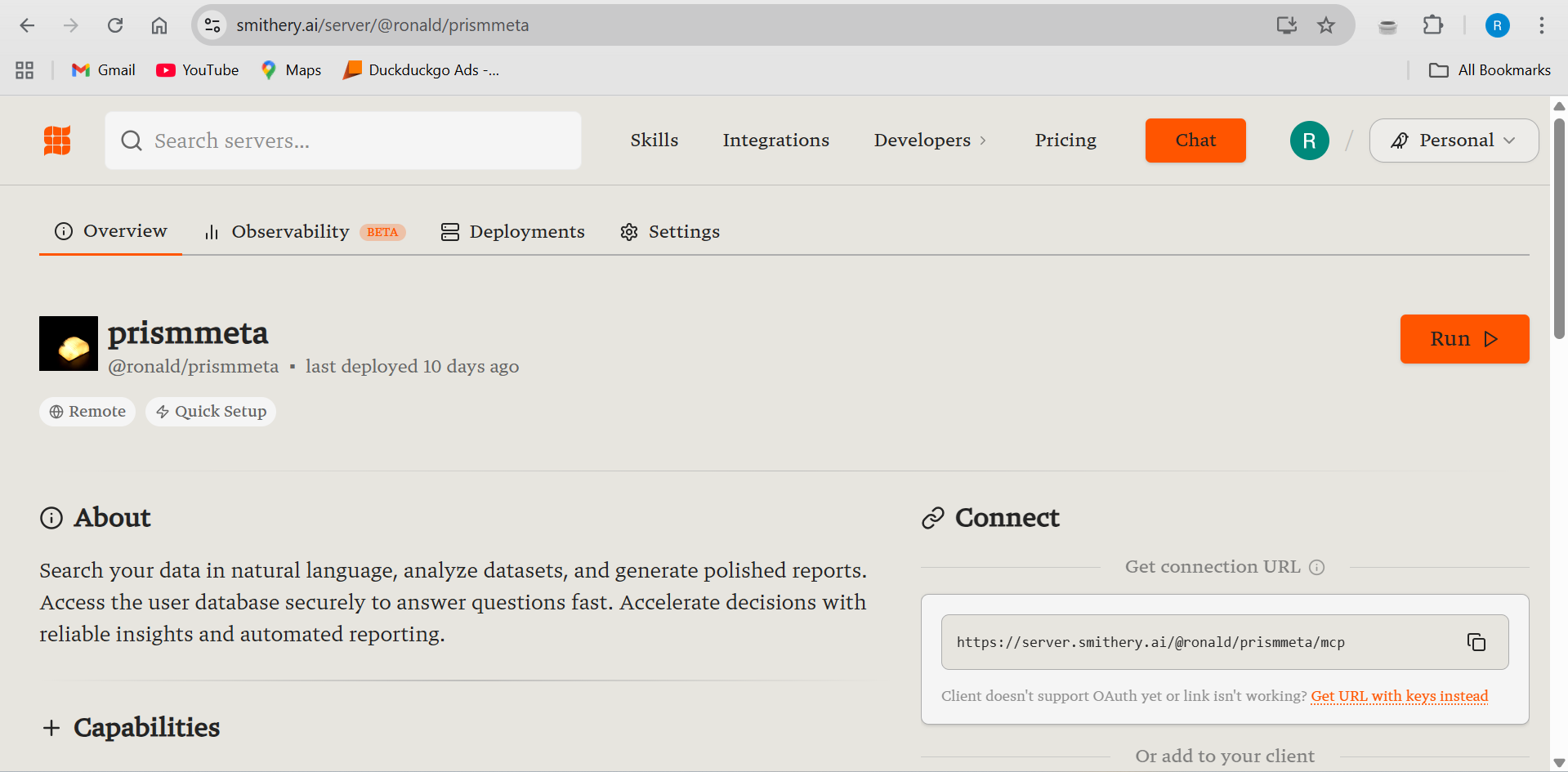The width and height of the screenshot is (1568, 772).
Task: Copy the connection URL
Action: click(x=1476, y=642)
